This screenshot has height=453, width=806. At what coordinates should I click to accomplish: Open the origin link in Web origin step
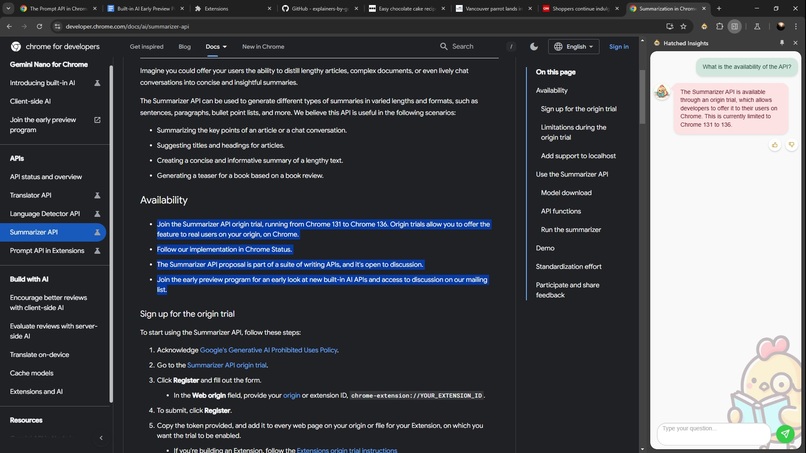[291, 395]
